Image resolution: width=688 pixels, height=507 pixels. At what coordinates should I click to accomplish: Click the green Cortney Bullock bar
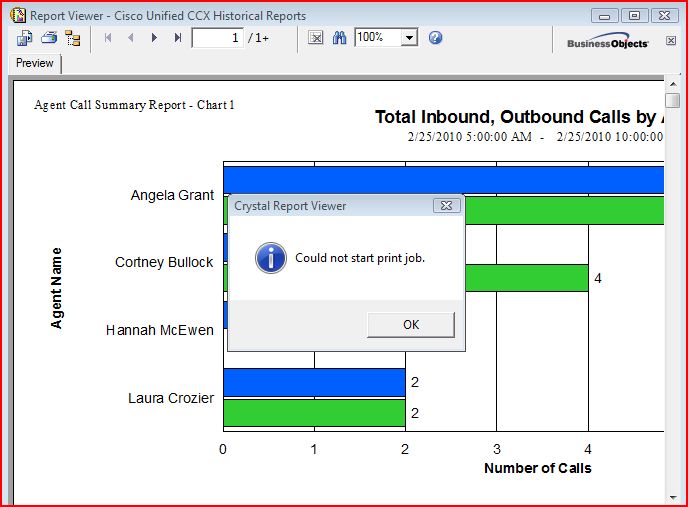527,278
